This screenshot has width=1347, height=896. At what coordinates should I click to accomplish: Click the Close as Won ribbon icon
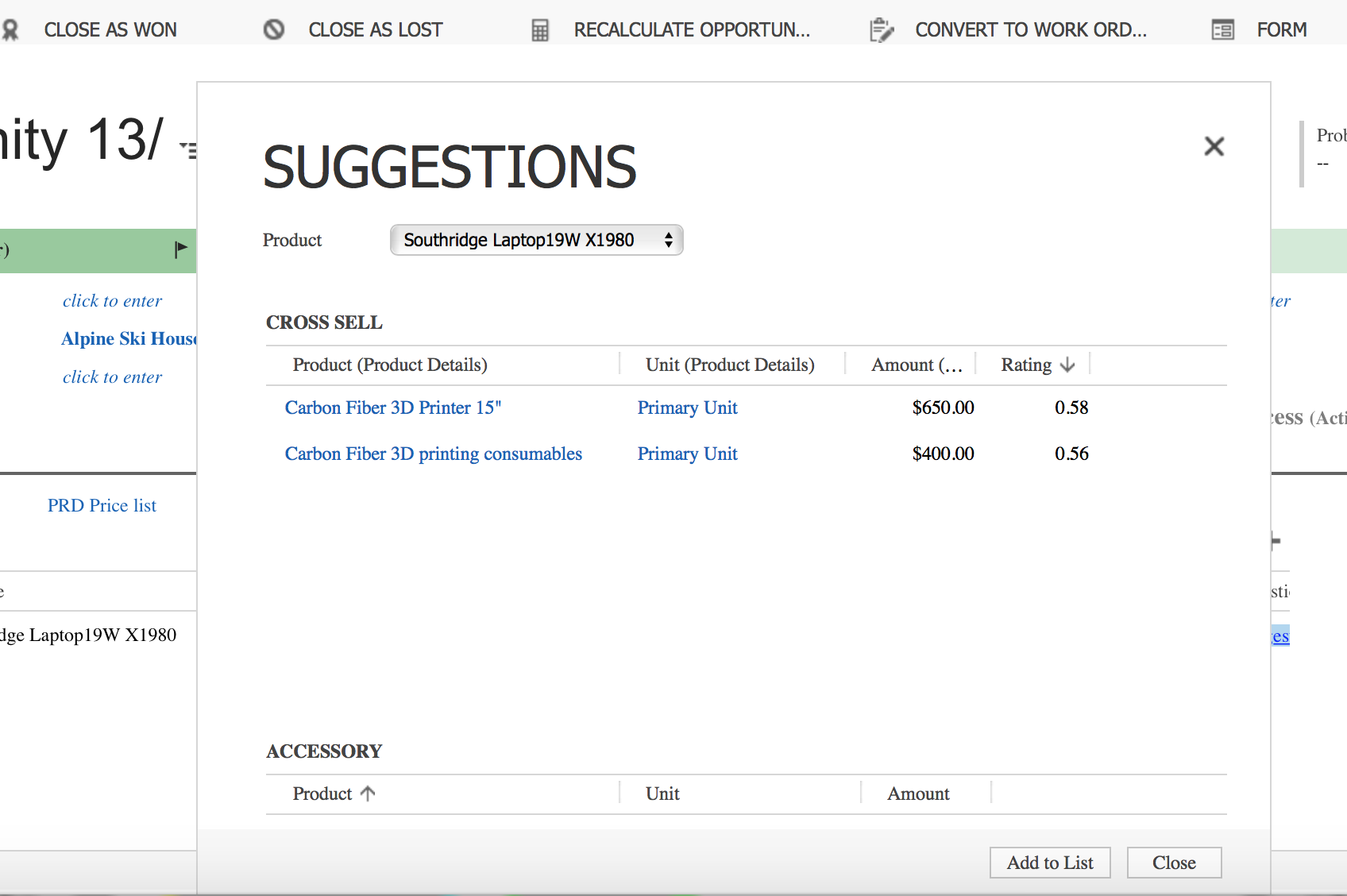pyautogui.click(x=10, y=30)
